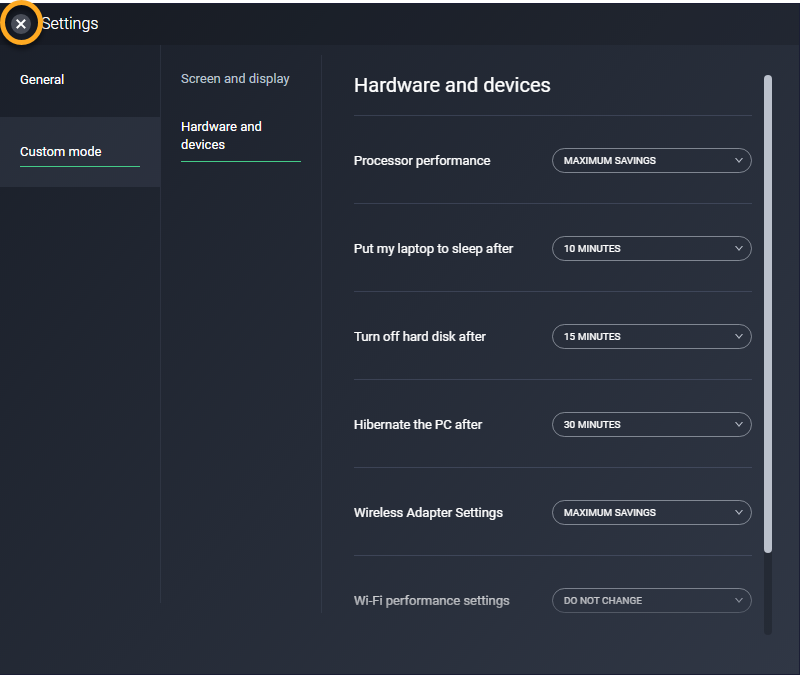Open the Put my laptop to sleep dropdown
The image size is (800, 675).
(x=651, y=249)
